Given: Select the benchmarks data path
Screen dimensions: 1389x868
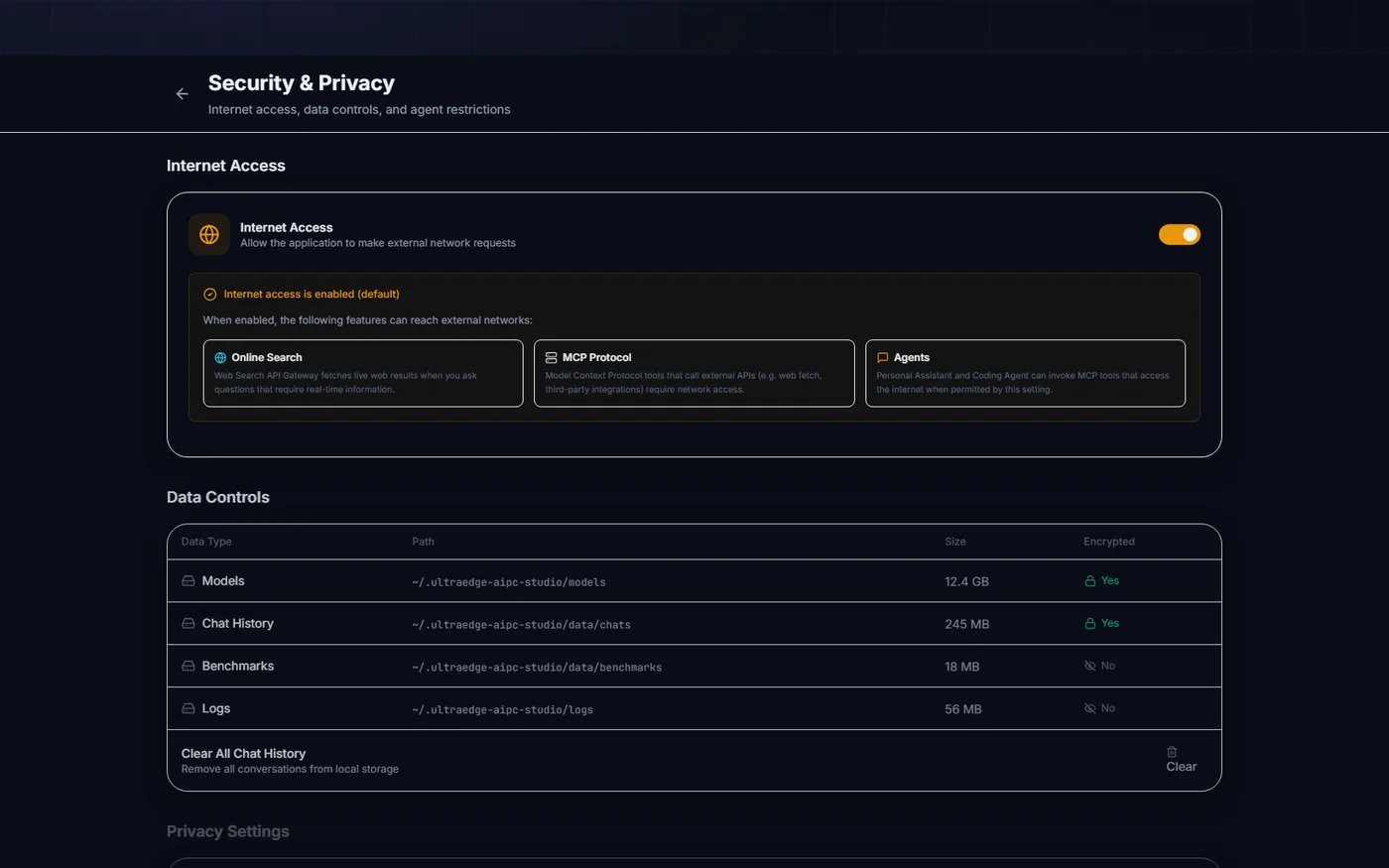Looking at the screenshot, I should pyautogui.click(x=537, y=668).
